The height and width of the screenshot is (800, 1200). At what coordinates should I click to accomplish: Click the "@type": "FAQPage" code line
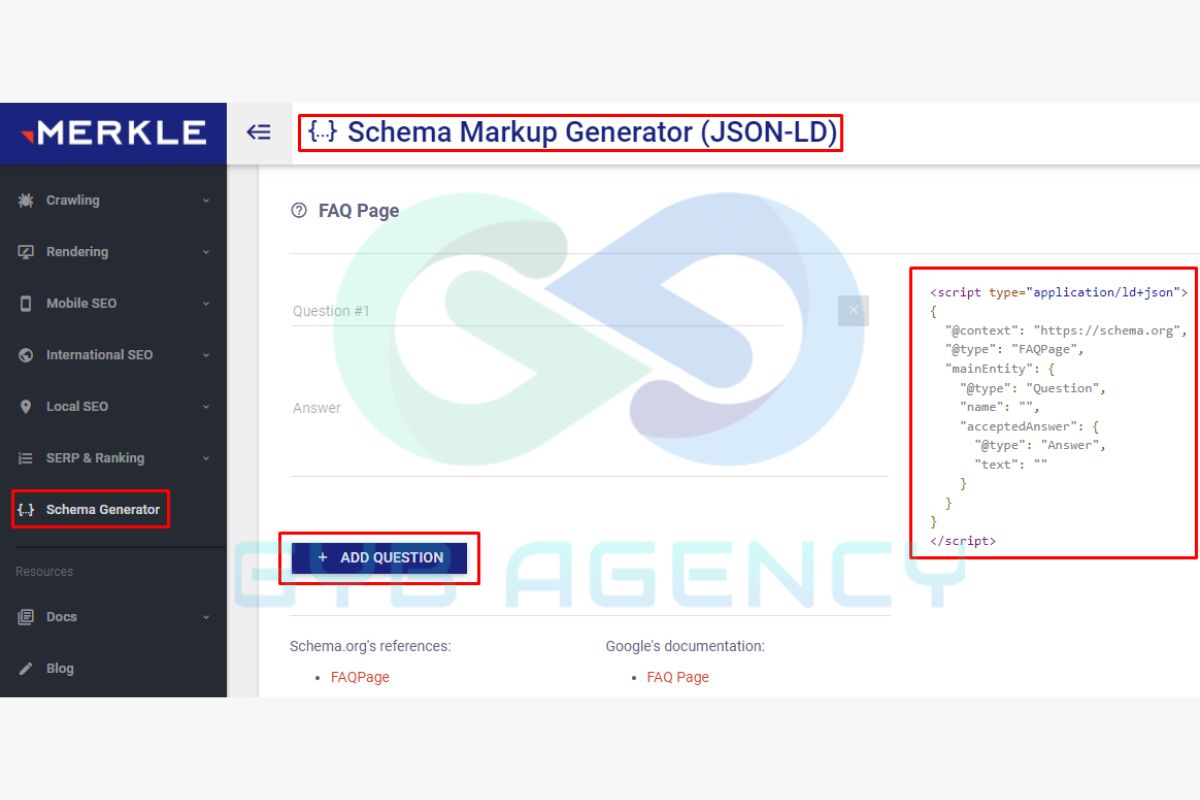coord(1014,350)
